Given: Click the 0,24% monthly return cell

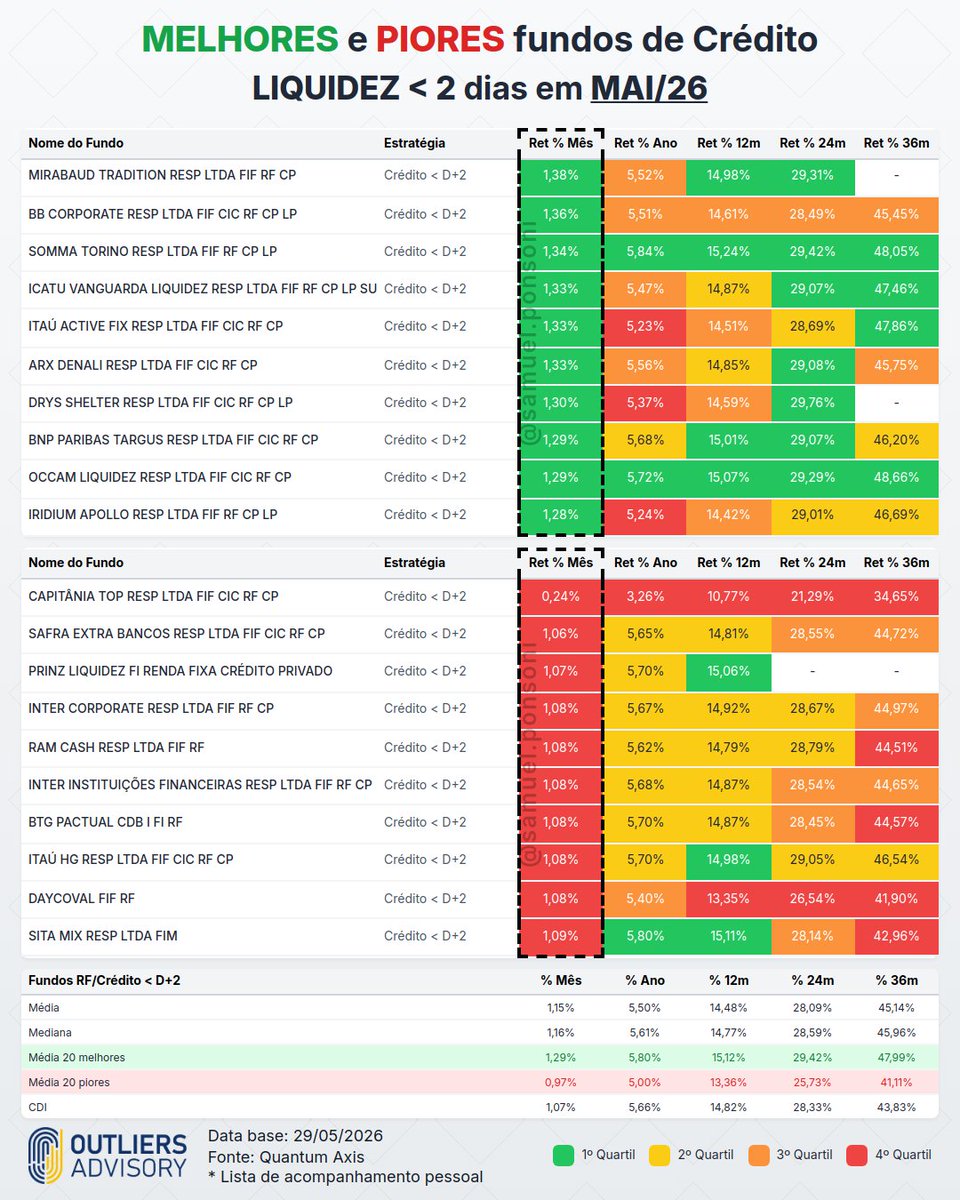Looking at the screenshot, I should (x=561, y=596).
